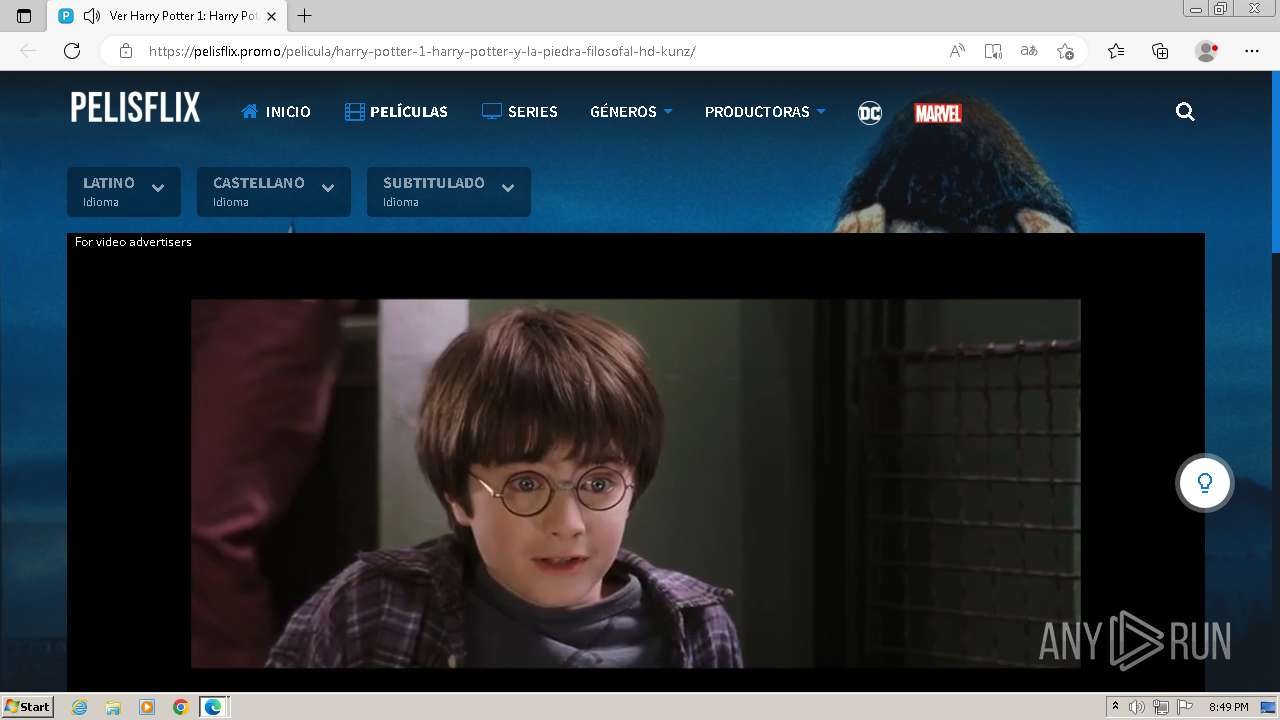
Task: Open a new browser tab
Action: 305,16
